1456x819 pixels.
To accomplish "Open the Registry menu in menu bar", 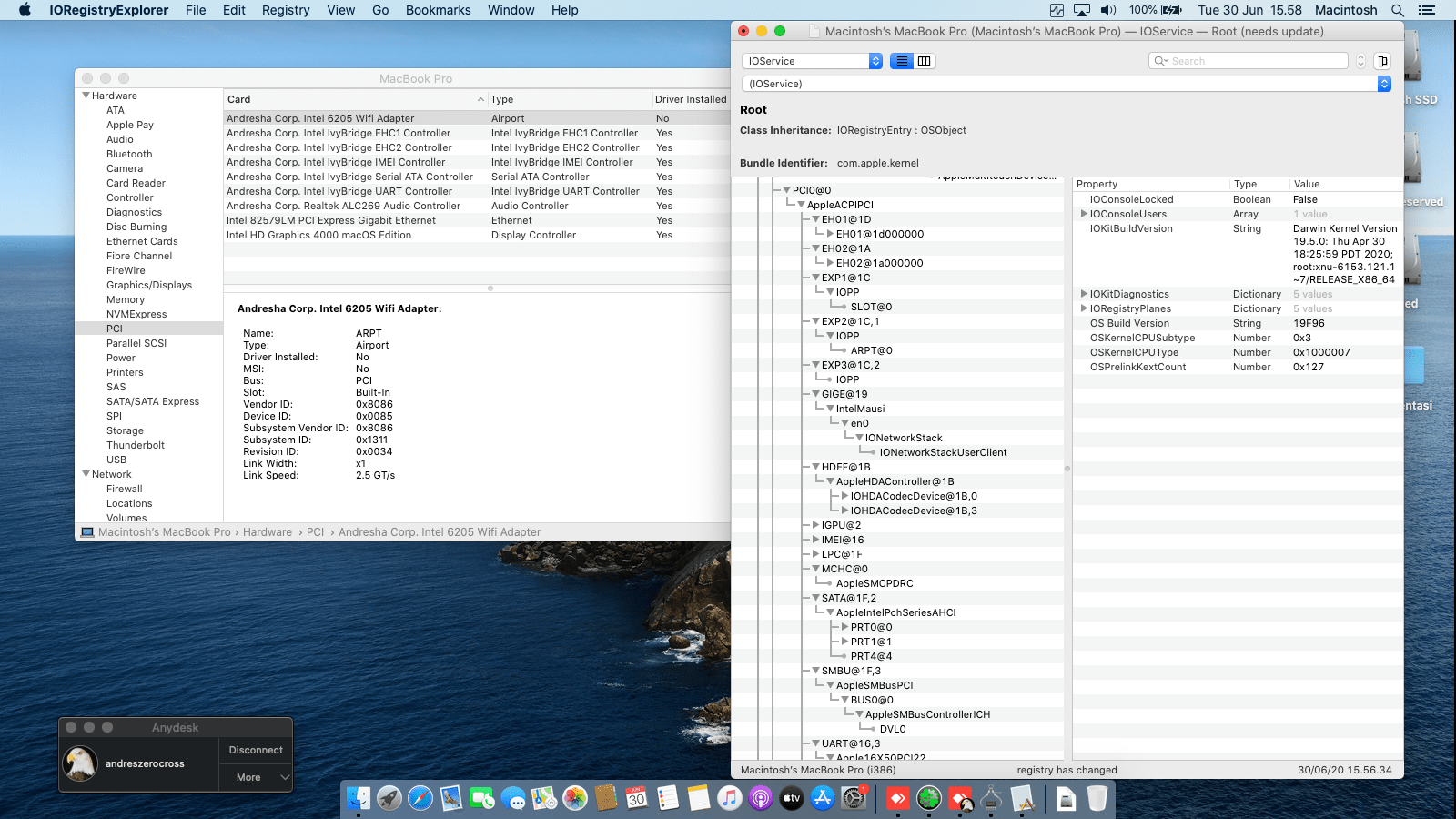I will [x=286, y=10].
